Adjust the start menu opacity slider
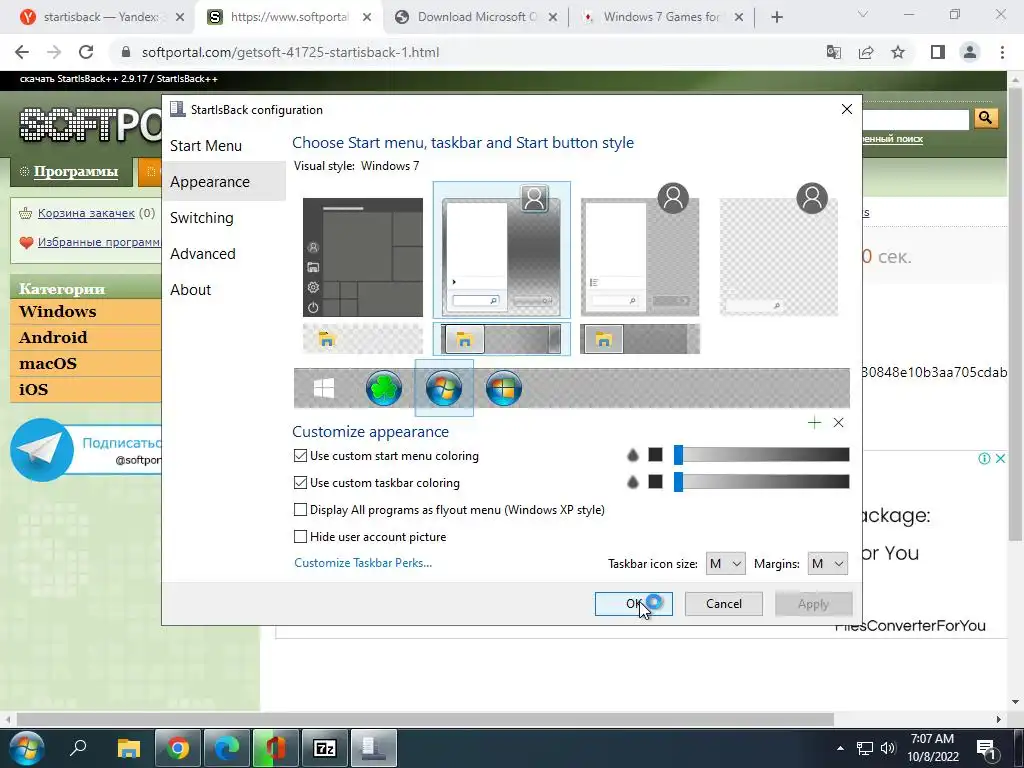The image size is (1024, 768). coord(761,455)
